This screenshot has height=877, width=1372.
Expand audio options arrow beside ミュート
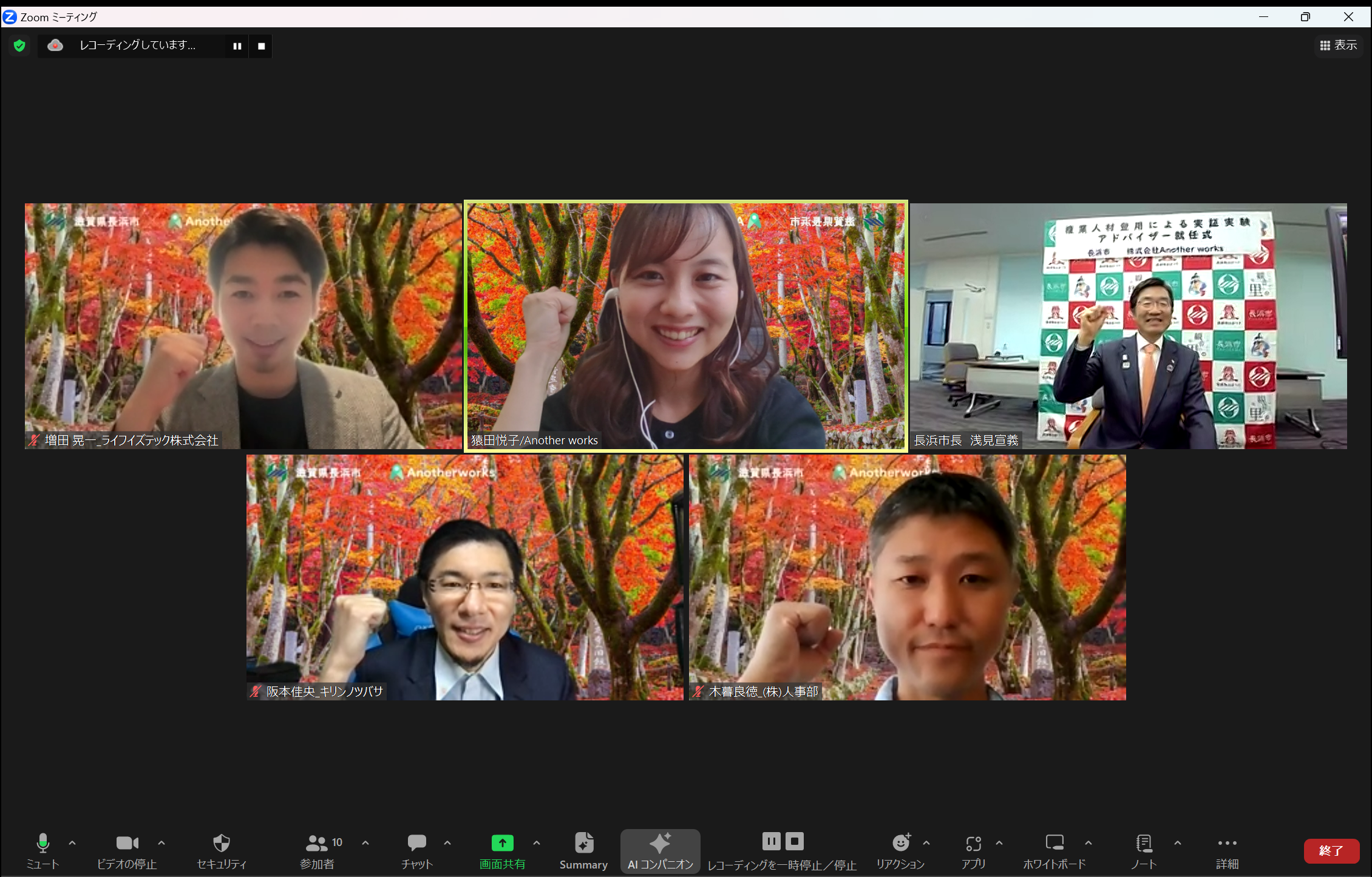[72, 843]
